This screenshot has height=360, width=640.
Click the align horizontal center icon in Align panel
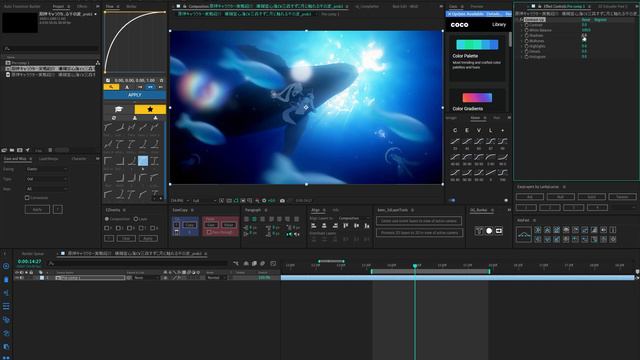[324, 225]
